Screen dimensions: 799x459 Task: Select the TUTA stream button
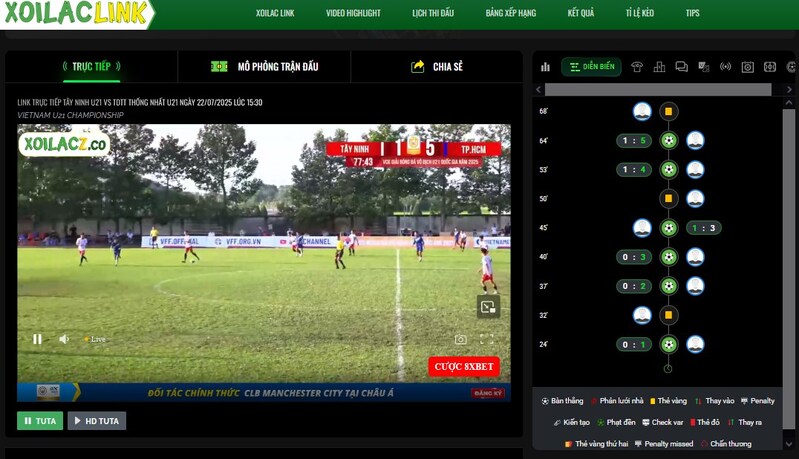point(40,421)
